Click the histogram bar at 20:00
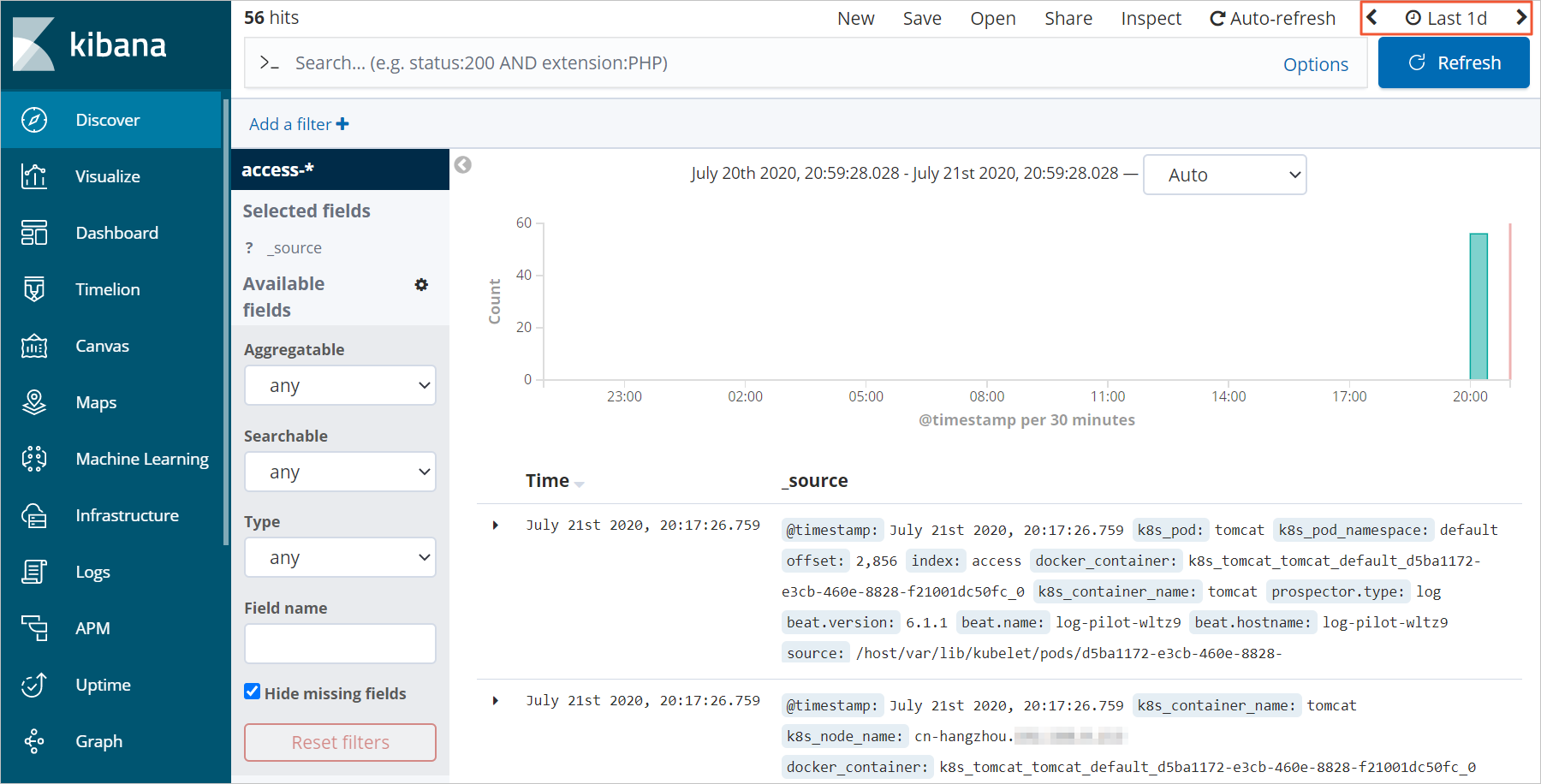Image resolution: width=1541 pixels, height=784 pixels. [1479, 306]
